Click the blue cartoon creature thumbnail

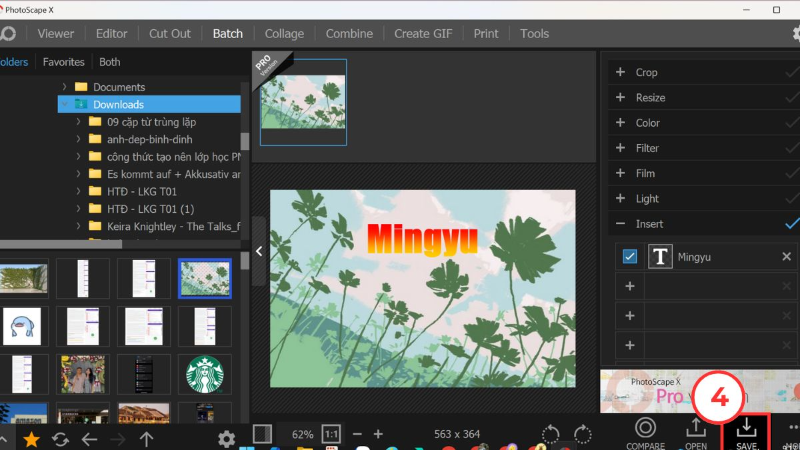point(22,327)
